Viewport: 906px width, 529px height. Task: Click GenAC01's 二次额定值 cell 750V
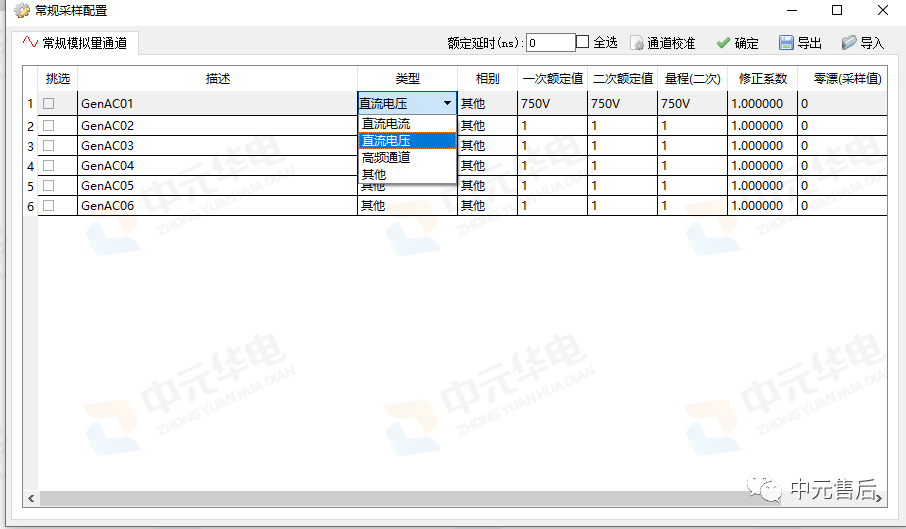click(622, 103)
